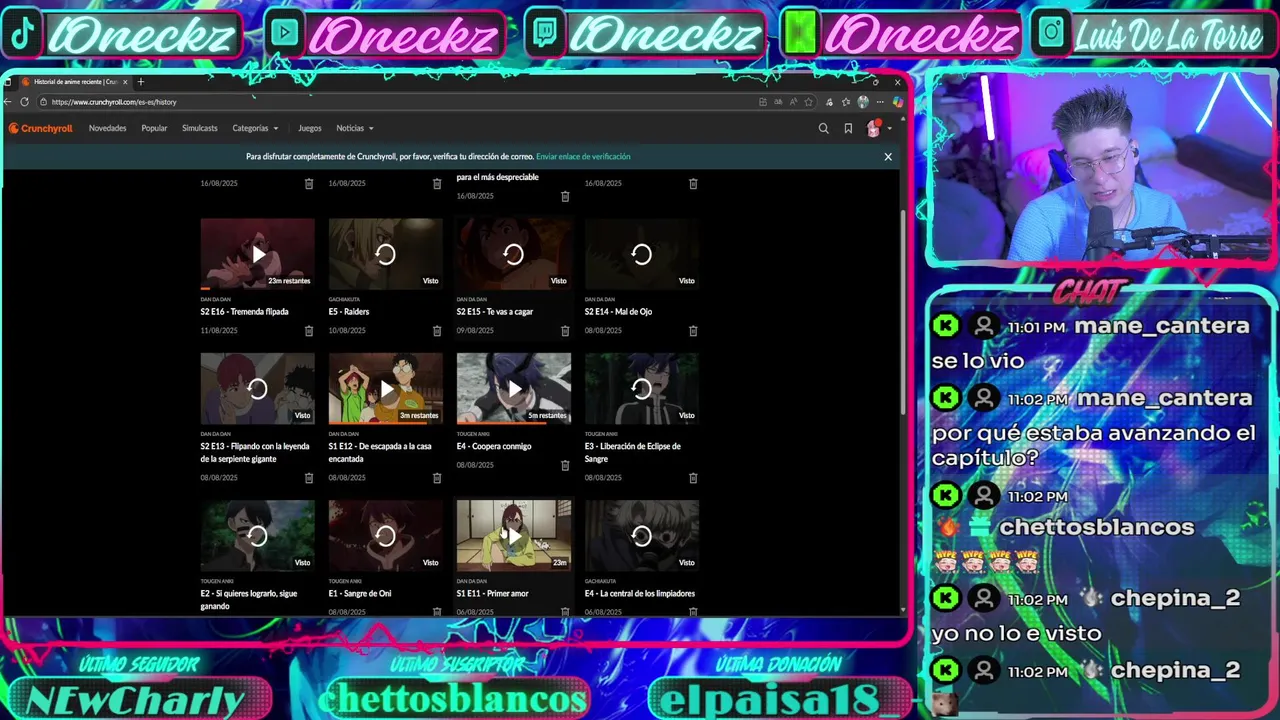Delete the 'E4 - Coopera conmigo' history entry
The width and height of the screenshot is (1280, 720).
565,465
